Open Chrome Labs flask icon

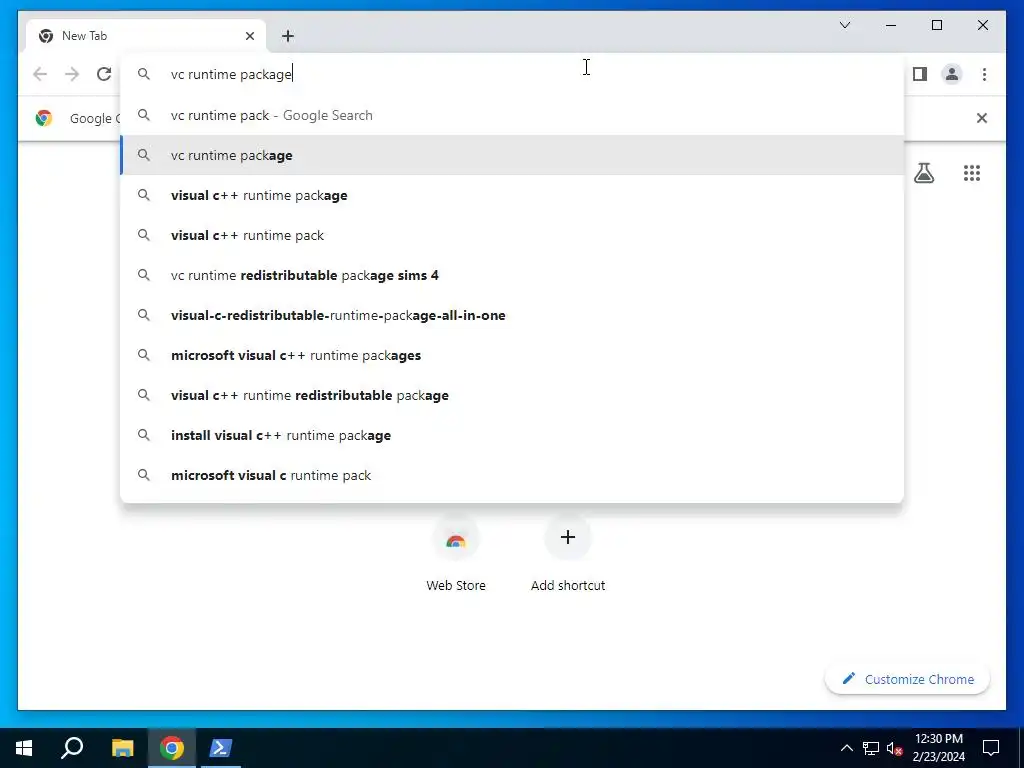click(x=923, y=173)
